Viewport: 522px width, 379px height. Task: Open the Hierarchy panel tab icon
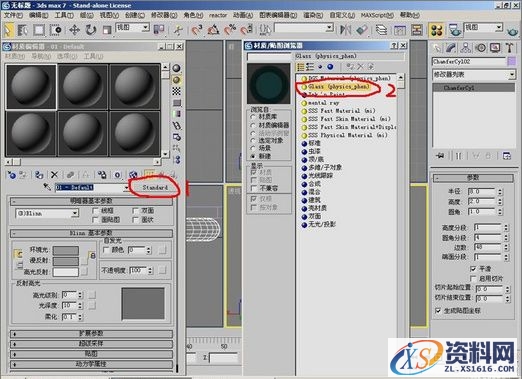[x=466, y=48]
